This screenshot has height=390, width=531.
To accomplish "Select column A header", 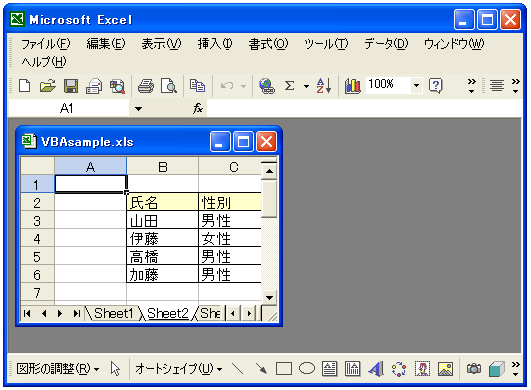I will point(90,167).
